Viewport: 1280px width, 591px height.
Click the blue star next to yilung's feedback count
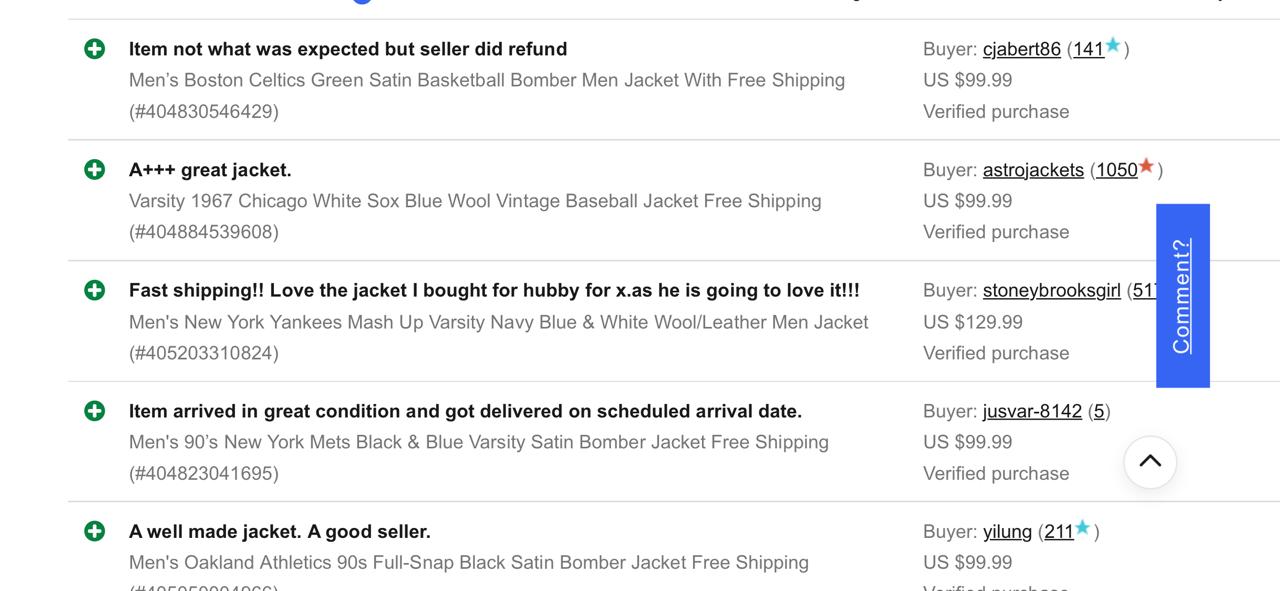1082,527
